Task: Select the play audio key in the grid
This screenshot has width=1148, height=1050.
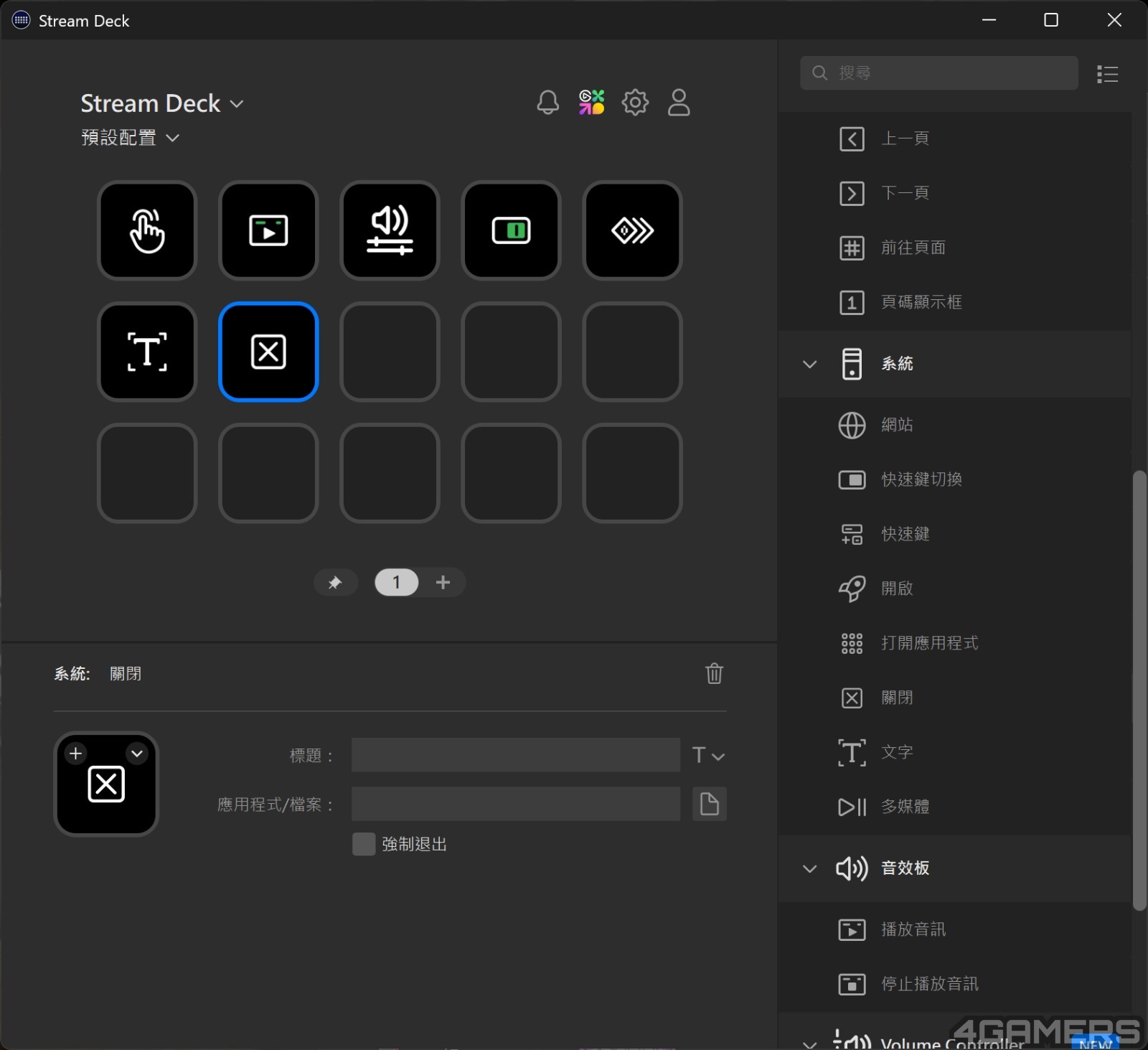Action: click(x=268, y=230)
